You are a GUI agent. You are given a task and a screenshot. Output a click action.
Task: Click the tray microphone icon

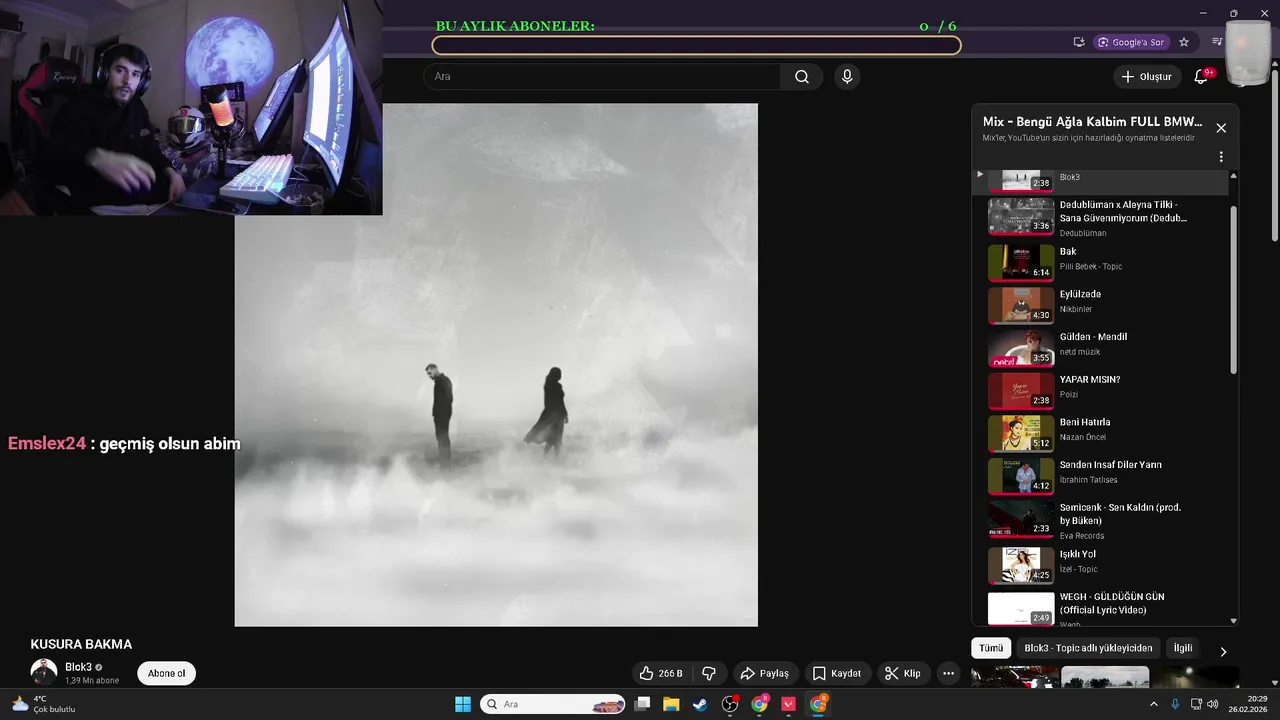tap(1175, 704)
